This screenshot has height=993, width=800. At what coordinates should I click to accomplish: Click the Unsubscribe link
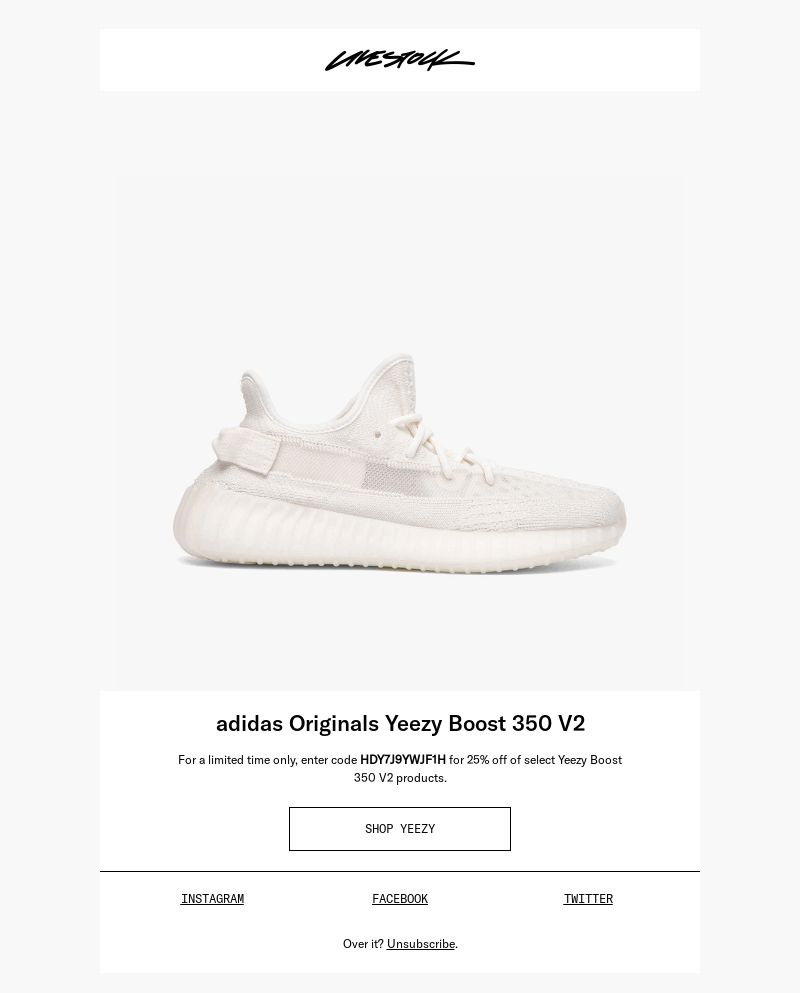click(421, 944)
